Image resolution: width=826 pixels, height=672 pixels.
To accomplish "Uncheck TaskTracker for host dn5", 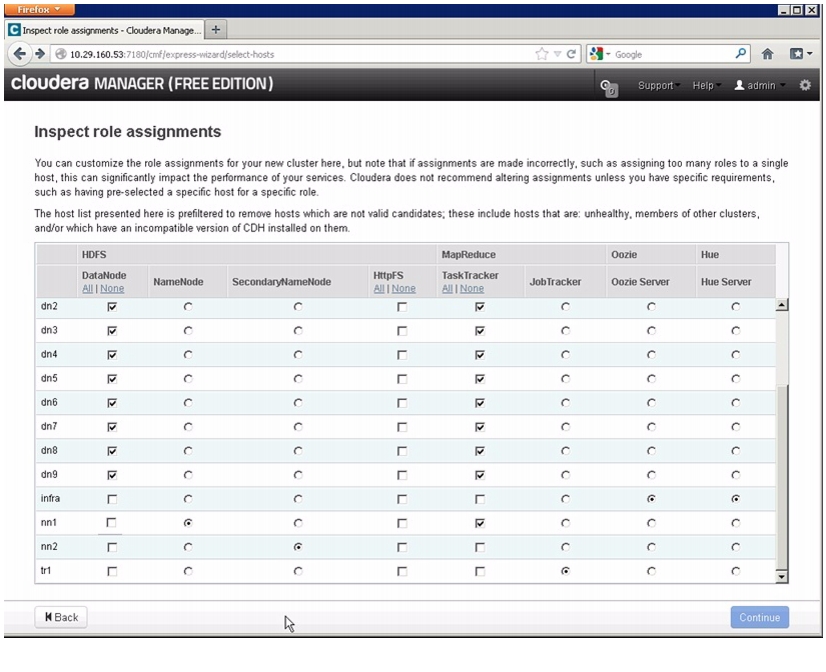I will [479, 379].
